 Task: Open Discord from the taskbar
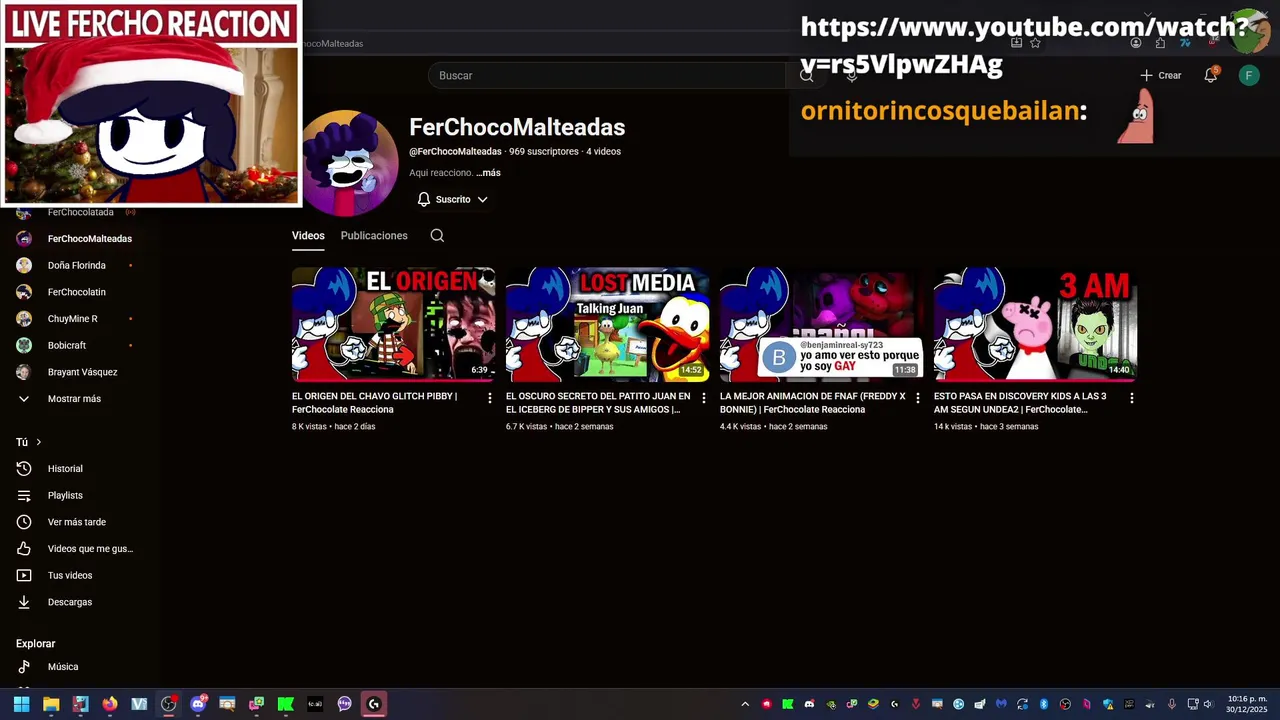coord(198,704)
